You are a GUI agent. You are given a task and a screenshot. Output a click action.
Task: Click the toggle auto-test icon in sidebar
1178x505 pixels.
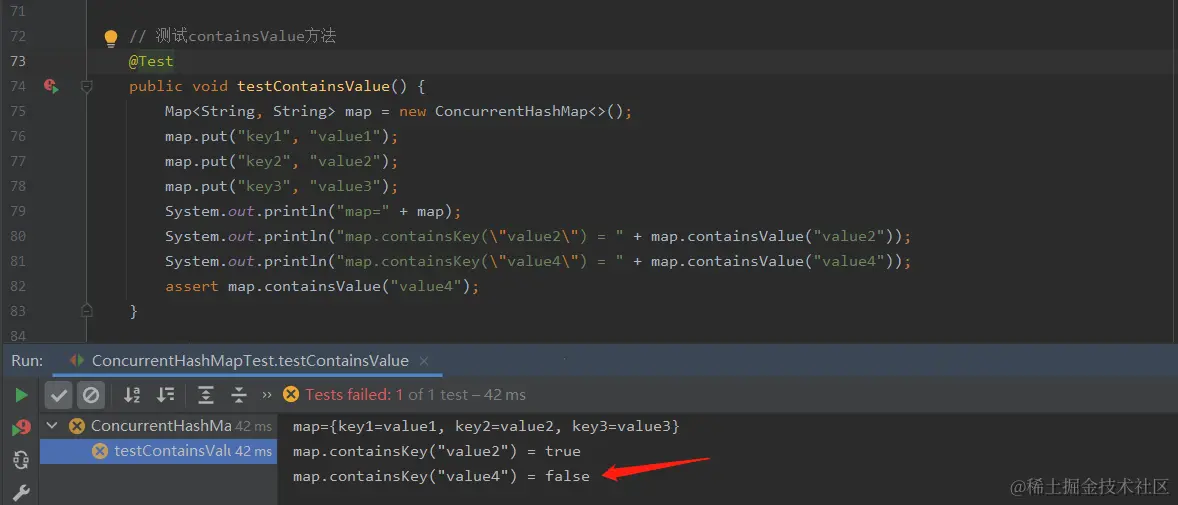(x=21, y=459)
